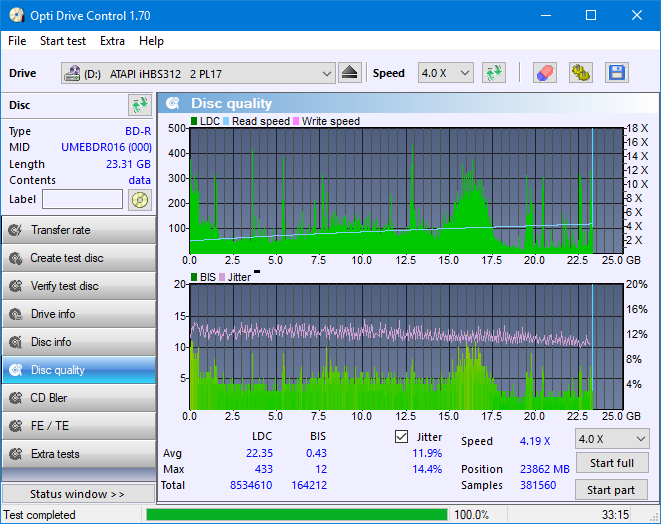Viewport: 661px width, 524px height.
Task: Toggle the Jitter checkbox
Action: point(401,437)
